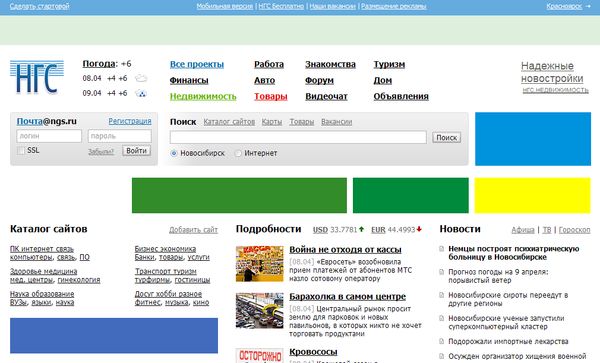
Task: Open Досуг хобби разное catalog category
Action: [x=168, y=294]
